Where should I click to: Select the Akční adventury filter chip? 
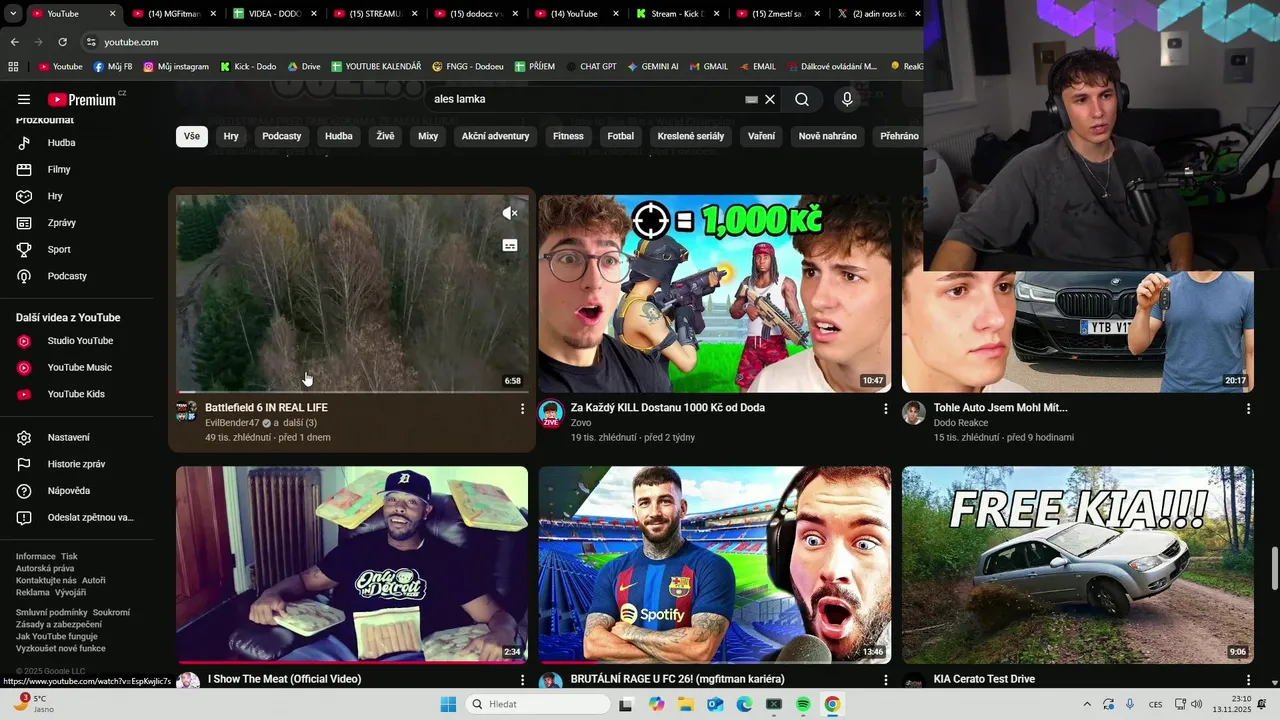tap(495, 136)
